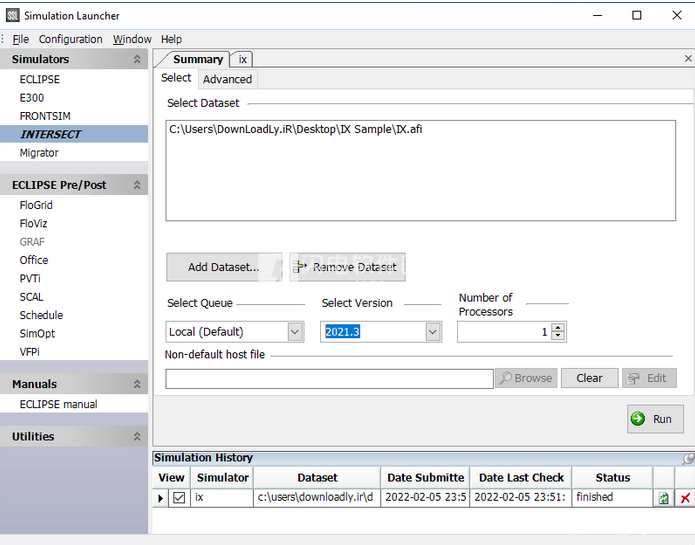Click the '2022-02-05 23:5' date submitted cell
The image size is (695, 545).
[x=426, y=498]
